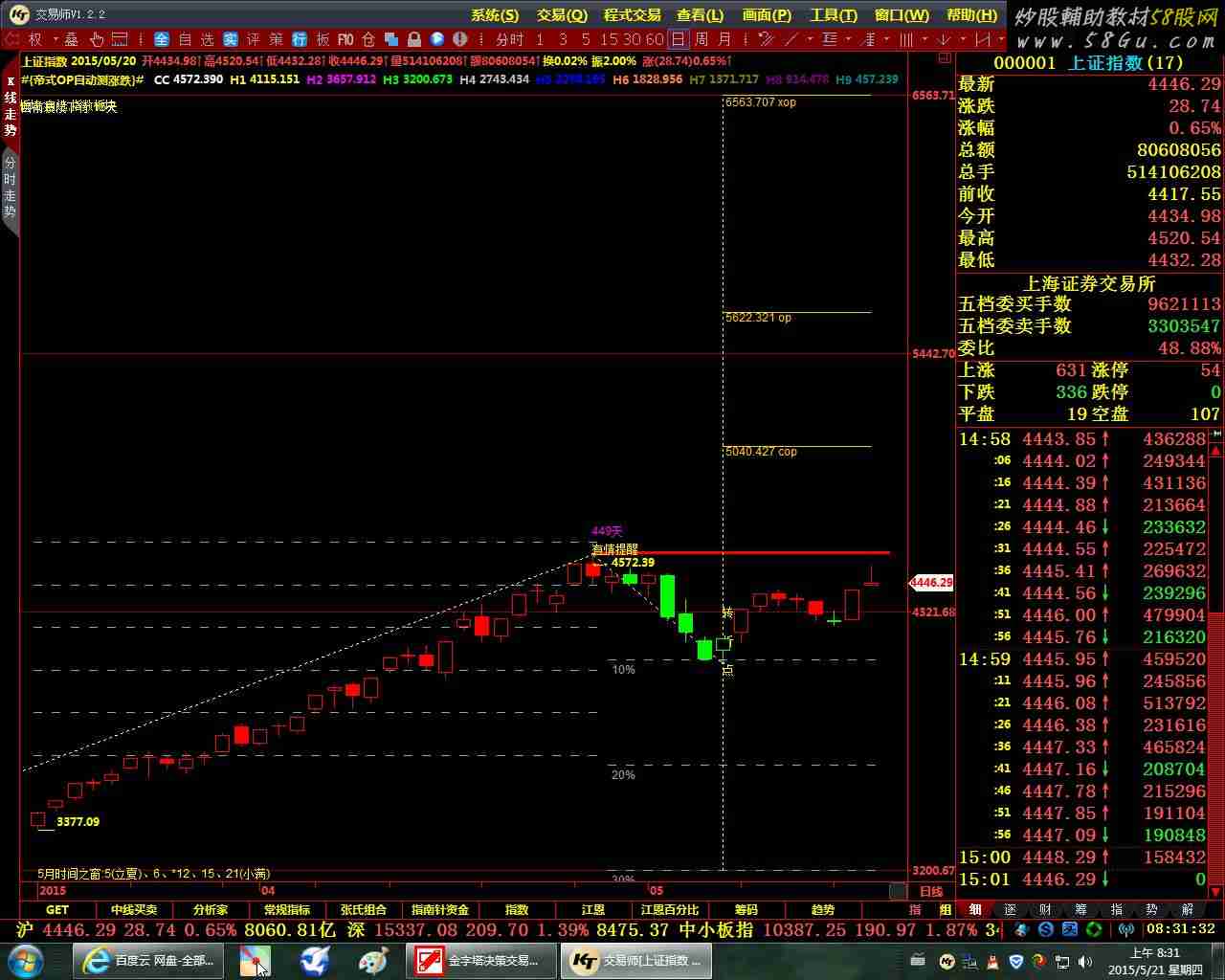Open the 江恩百分比 bottom tab

coord(670,910)
